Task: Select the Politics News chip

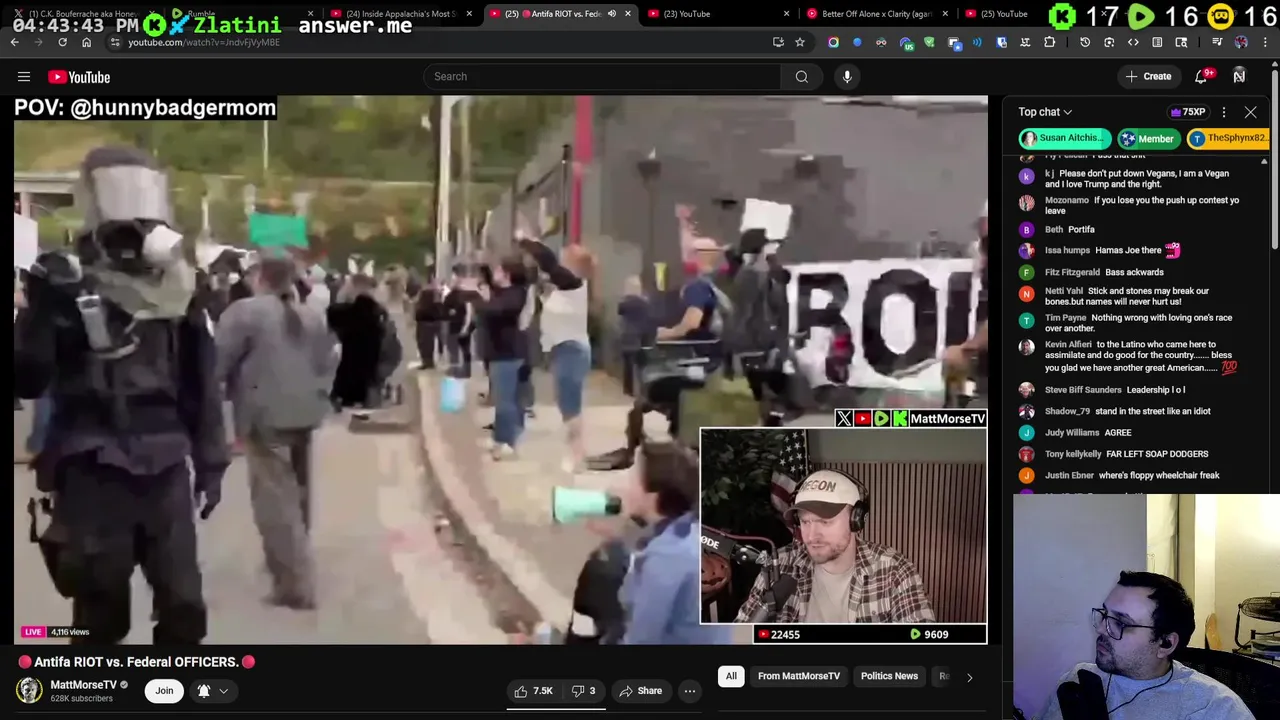Action: click(x=889, y=677)
